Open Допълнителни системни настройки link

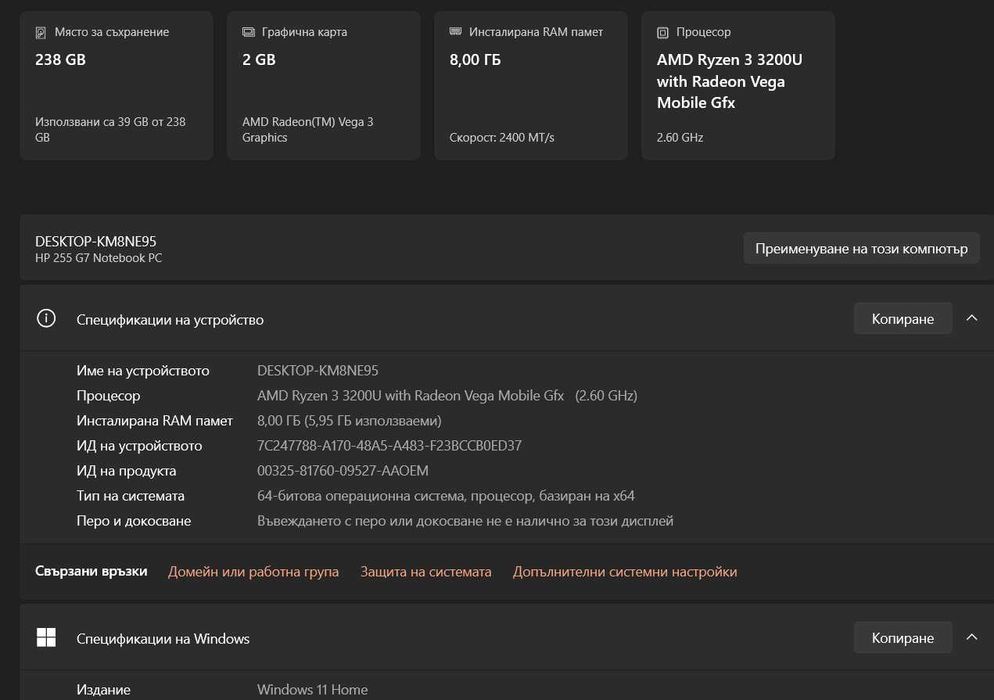pos(624,571)
